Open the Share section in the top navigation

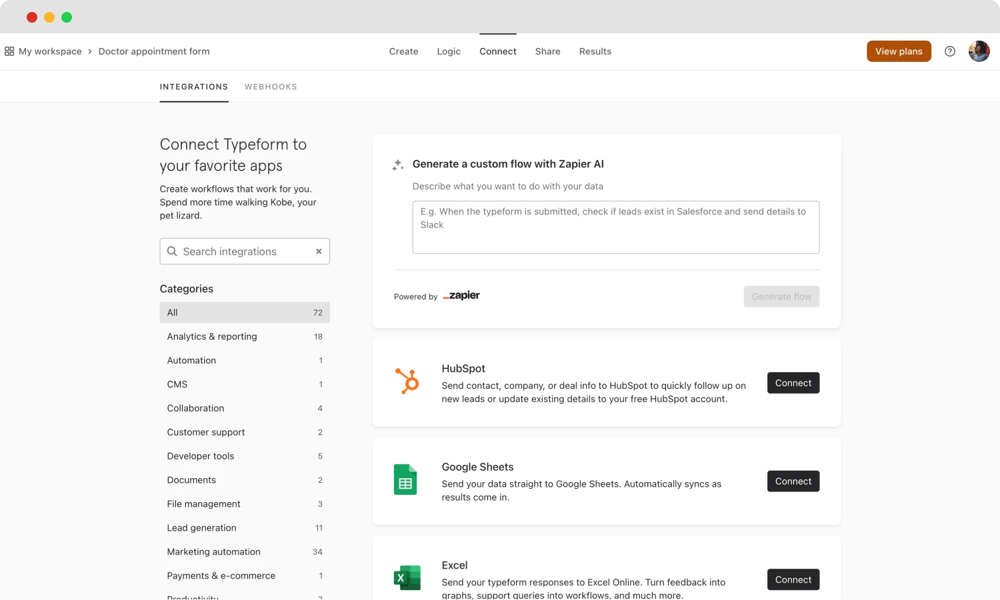547,51
